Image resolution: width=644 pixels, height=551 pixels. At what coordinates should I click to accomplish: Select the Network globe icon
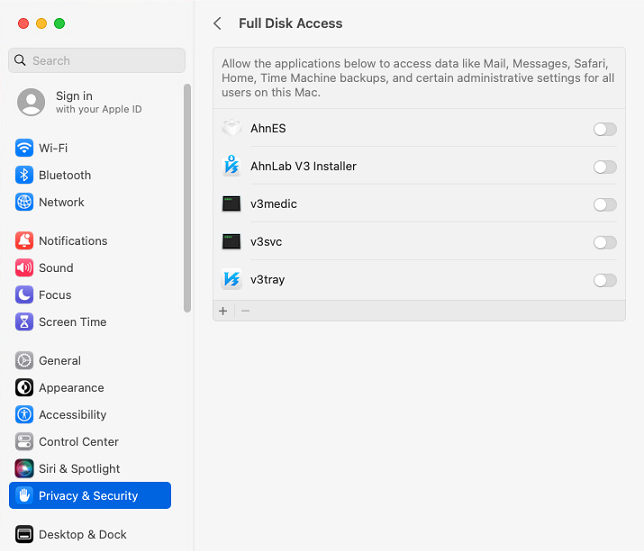pos(24,202)
